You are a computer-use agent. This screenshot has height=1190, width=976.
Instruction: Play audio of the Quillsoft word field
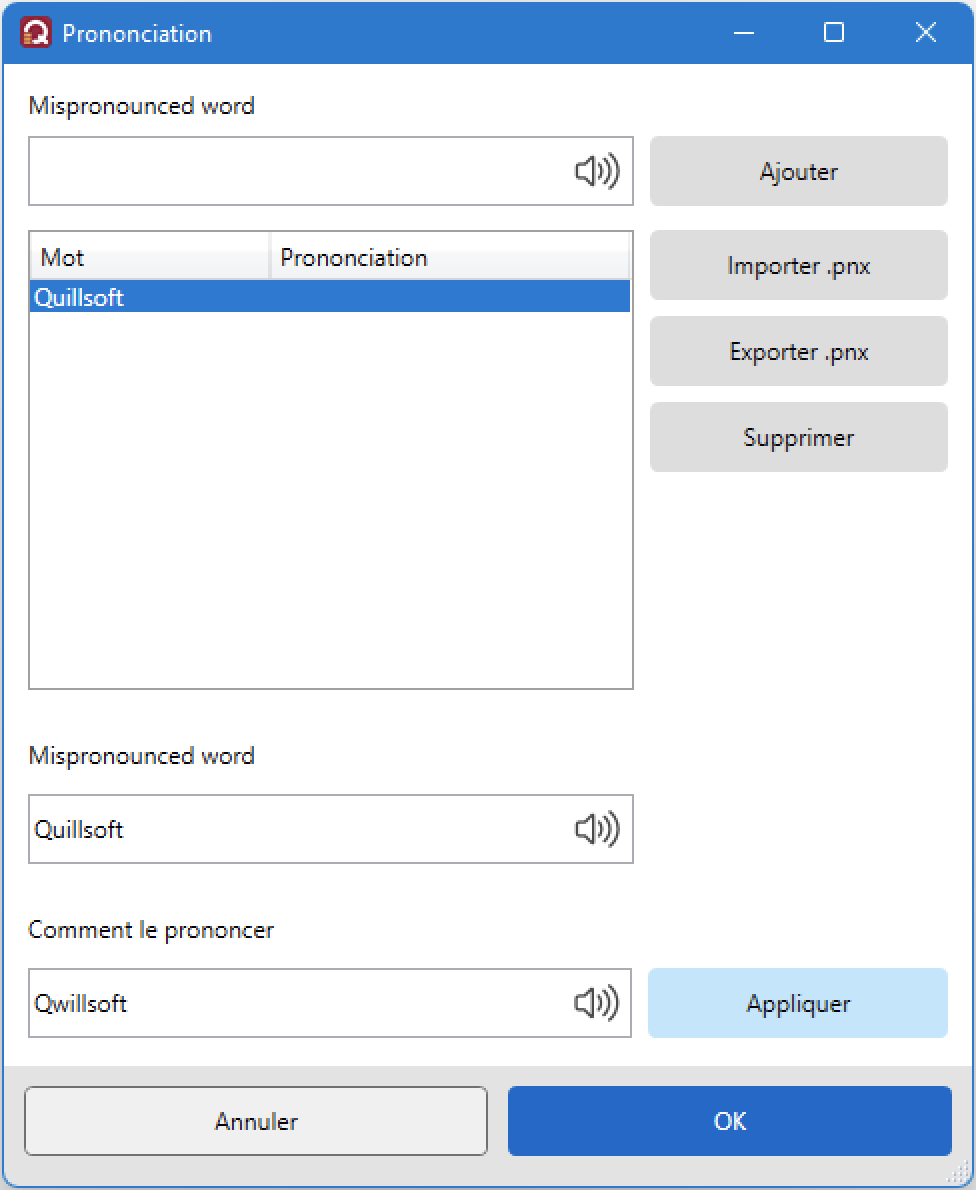tap(597, 830)
